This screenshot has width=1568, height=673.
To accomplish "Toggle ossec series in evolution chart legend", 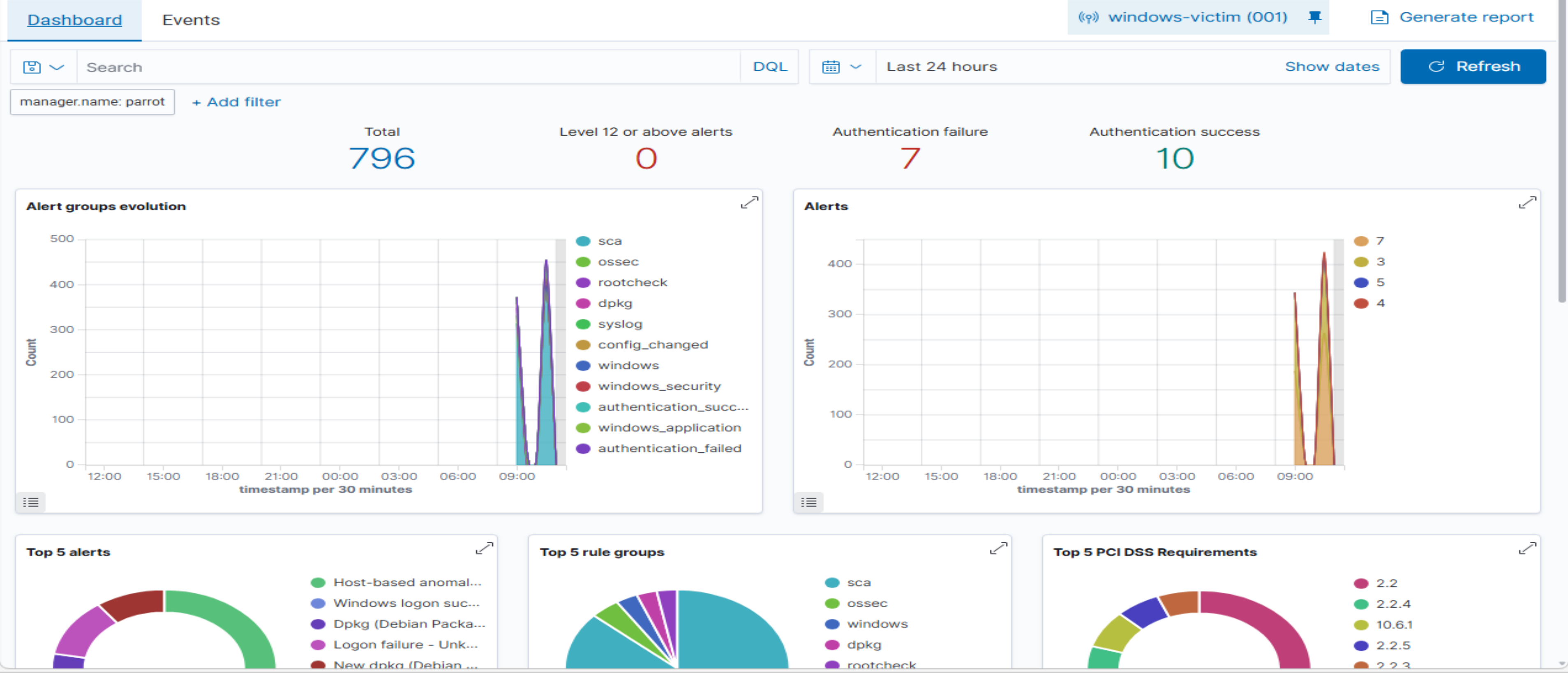I will click(618, 262).
